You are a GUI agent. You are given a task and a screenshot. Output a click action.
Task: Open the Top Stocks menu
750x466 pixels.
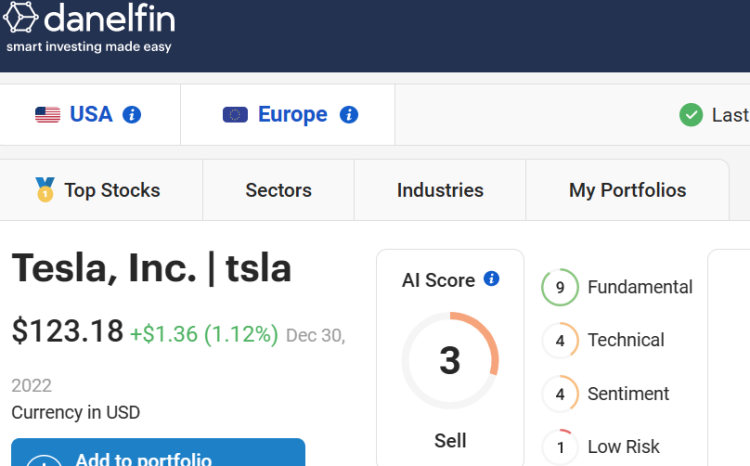coord(101,190)
